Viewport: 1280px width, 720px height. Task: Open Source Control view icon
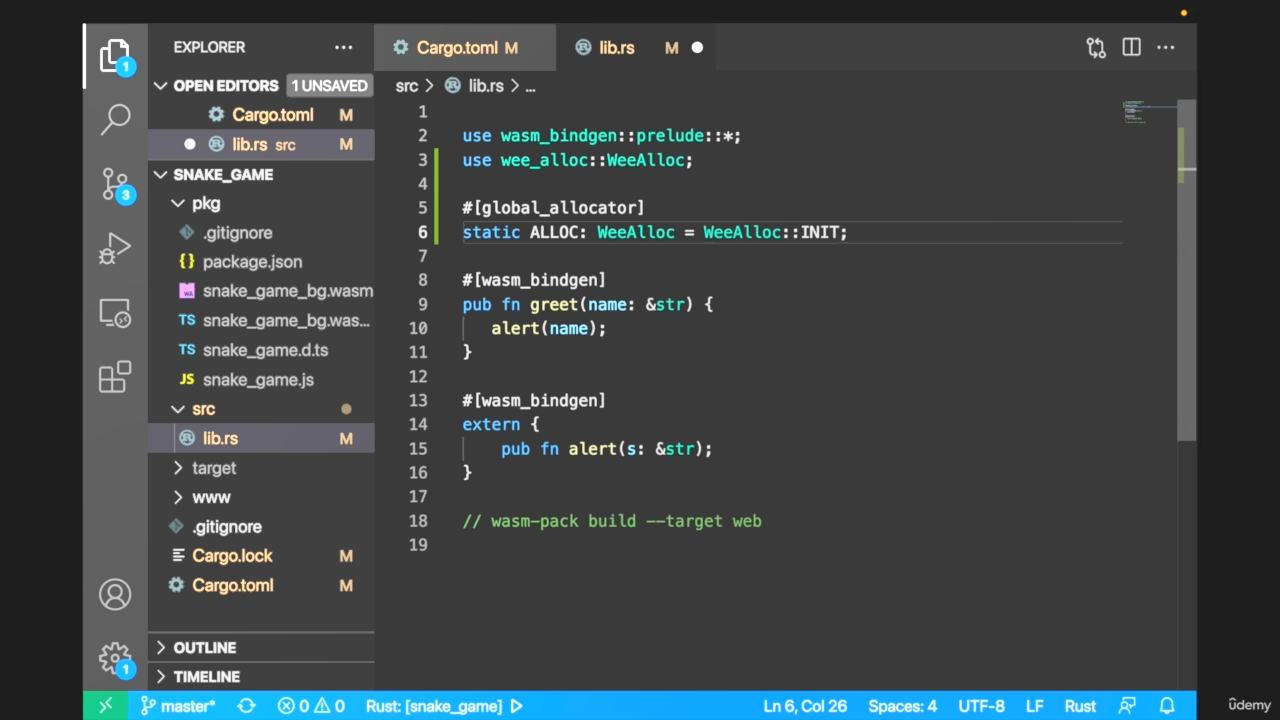point(115,184)
